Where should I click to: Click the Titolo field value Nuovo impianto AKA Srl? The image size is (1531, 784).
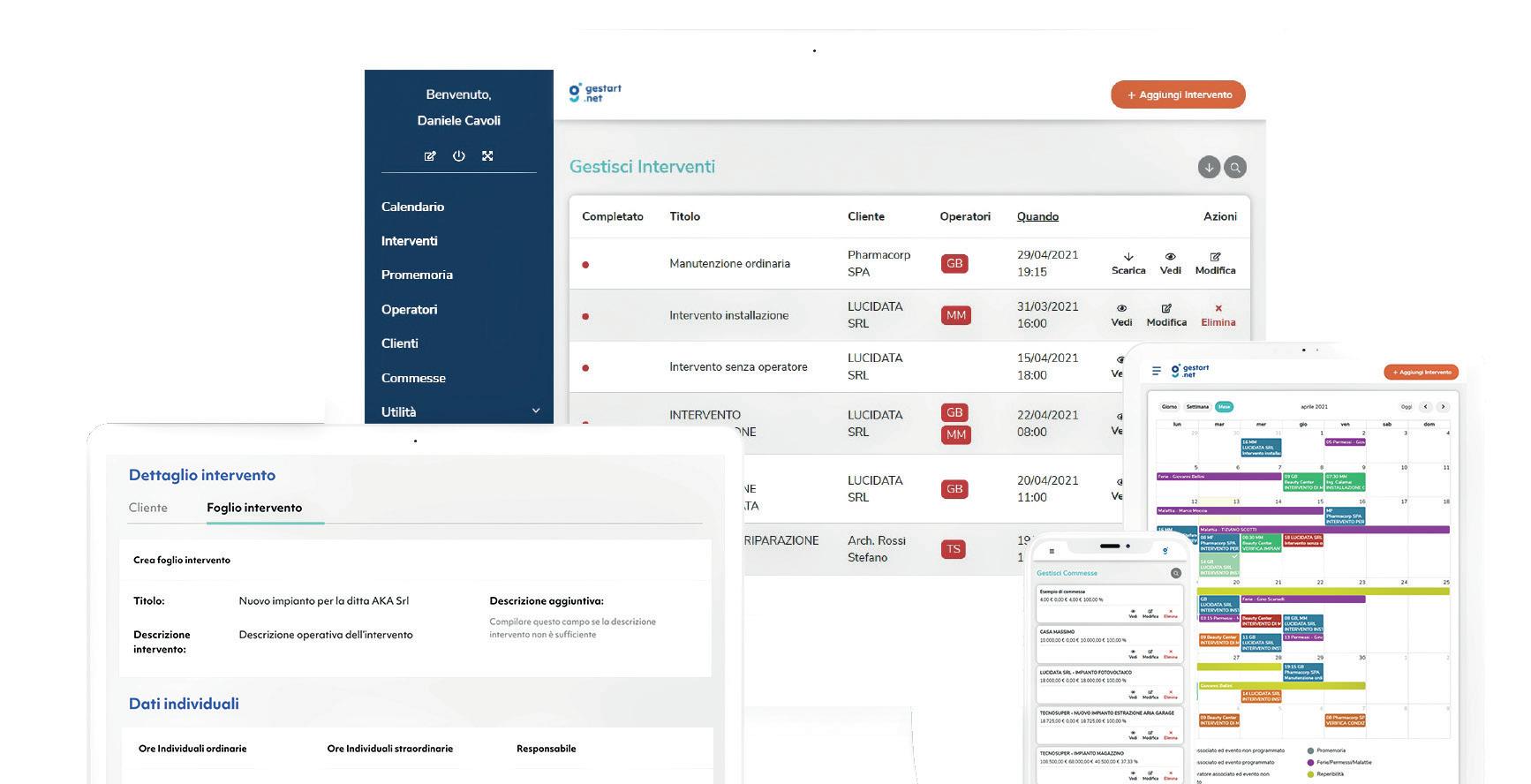(x=324, y=600)
